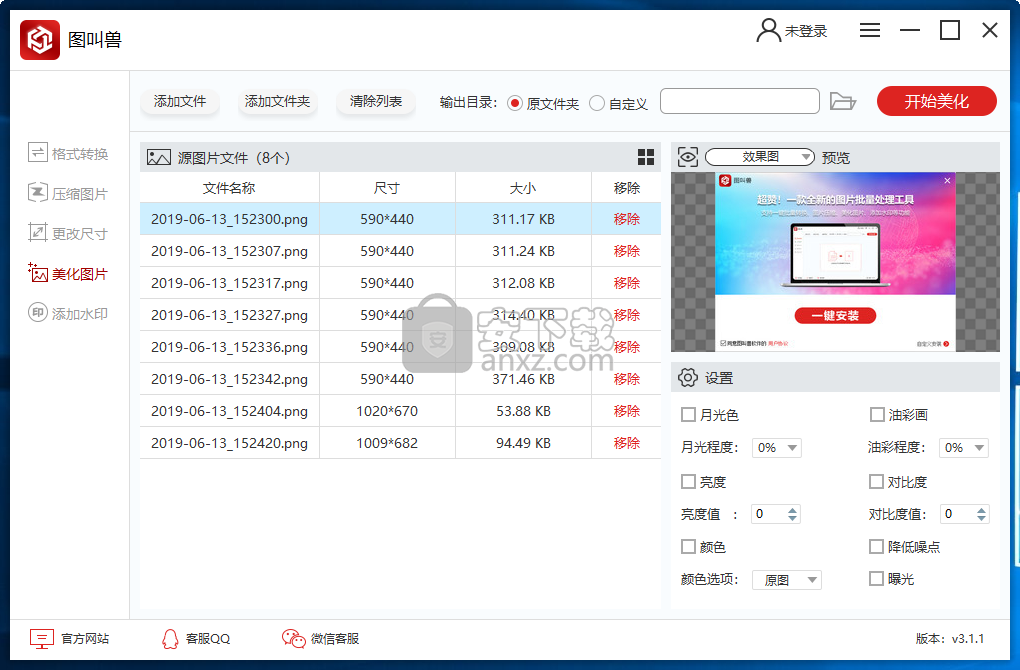Switch to grid thumbnail view icon
The width and height of the screenshot is (1020, 670).
(x=645, y=157)
